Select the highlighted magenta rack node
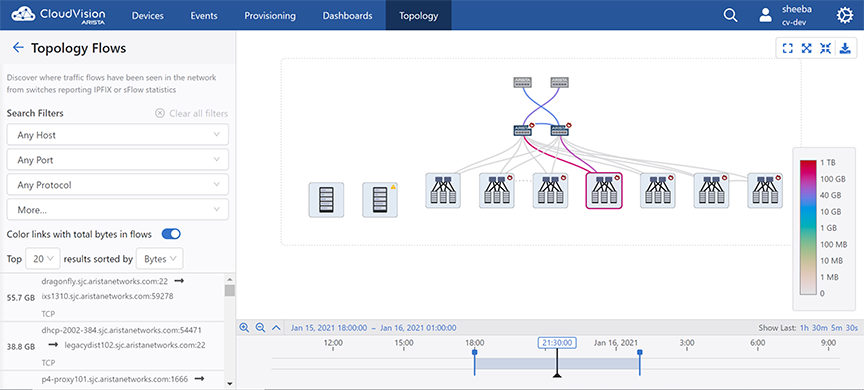This screenshot has width=864, height=390. pos(604,191)
